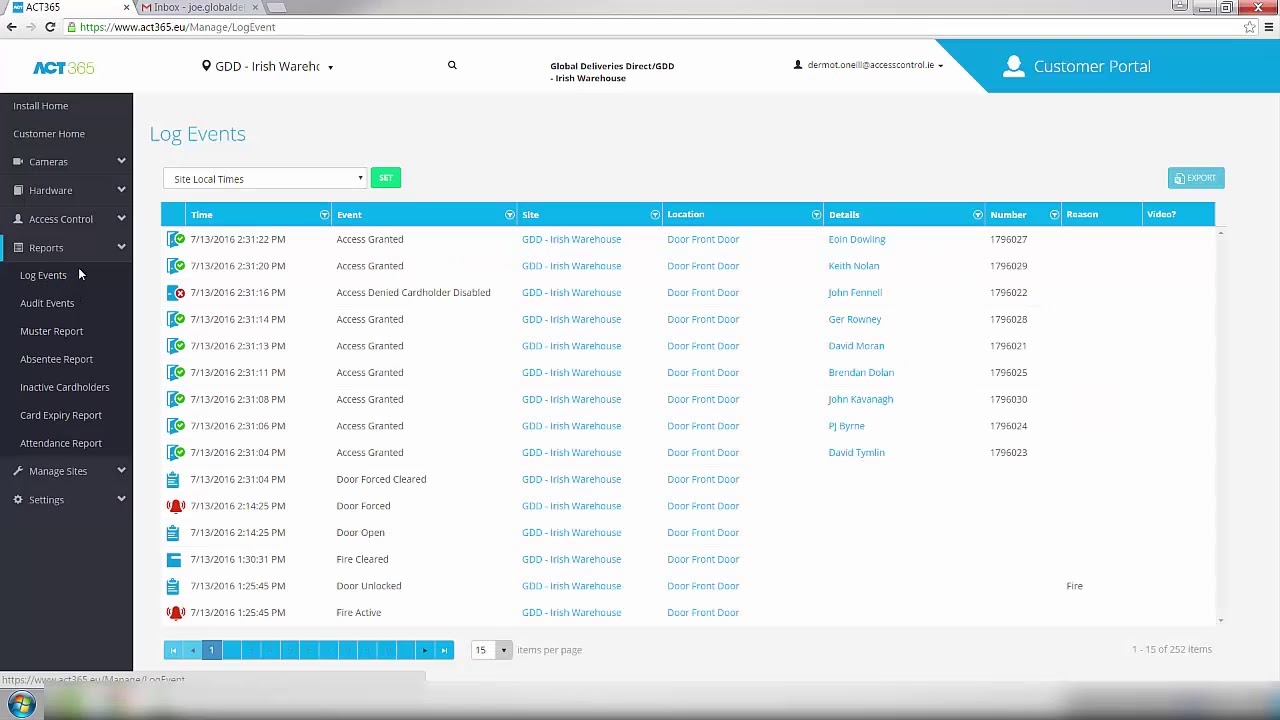Click the clipboard icon on Door Forced Cleared row
The height and width of the screenshot is (720, 1280).
(173, 479)
